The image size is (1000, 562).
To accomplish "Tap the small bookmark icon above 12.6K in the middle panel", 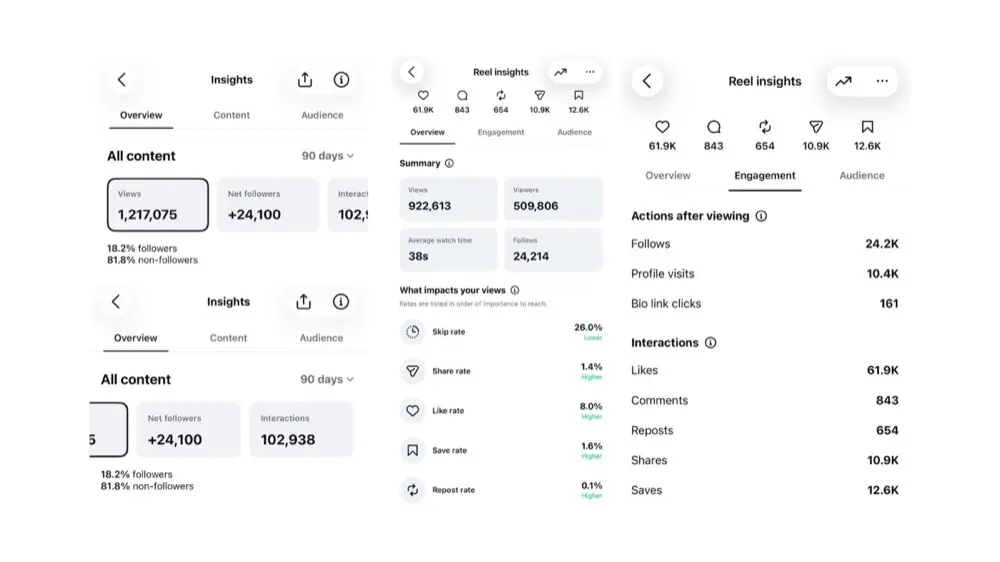I will (x=578, y=96).
